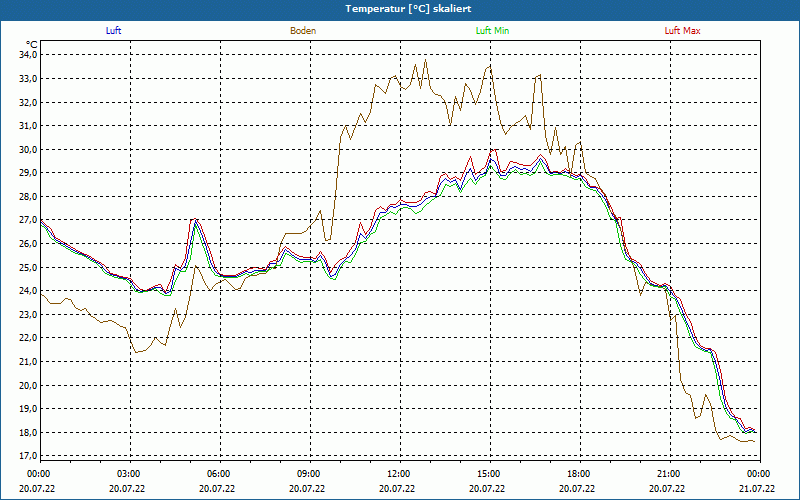Click the 34,0 y-axis label
The width and height of the screenshot is (800, 500).
tap(28, 55)
